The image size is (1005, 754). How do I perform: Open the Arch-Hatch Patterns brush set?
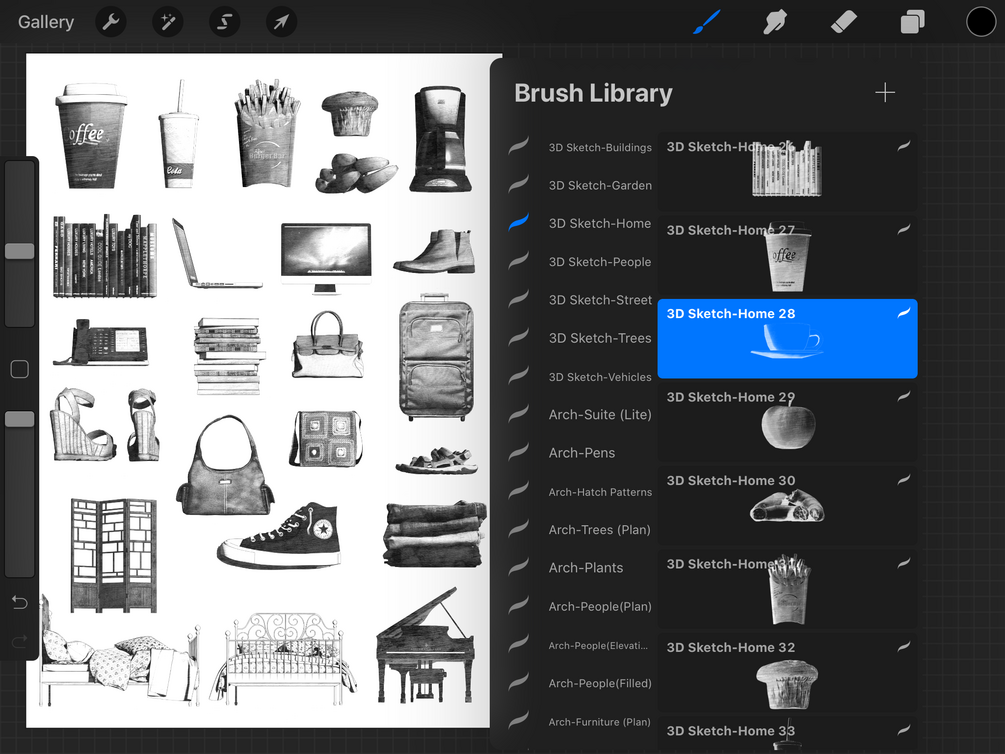[x=600, y=492]
